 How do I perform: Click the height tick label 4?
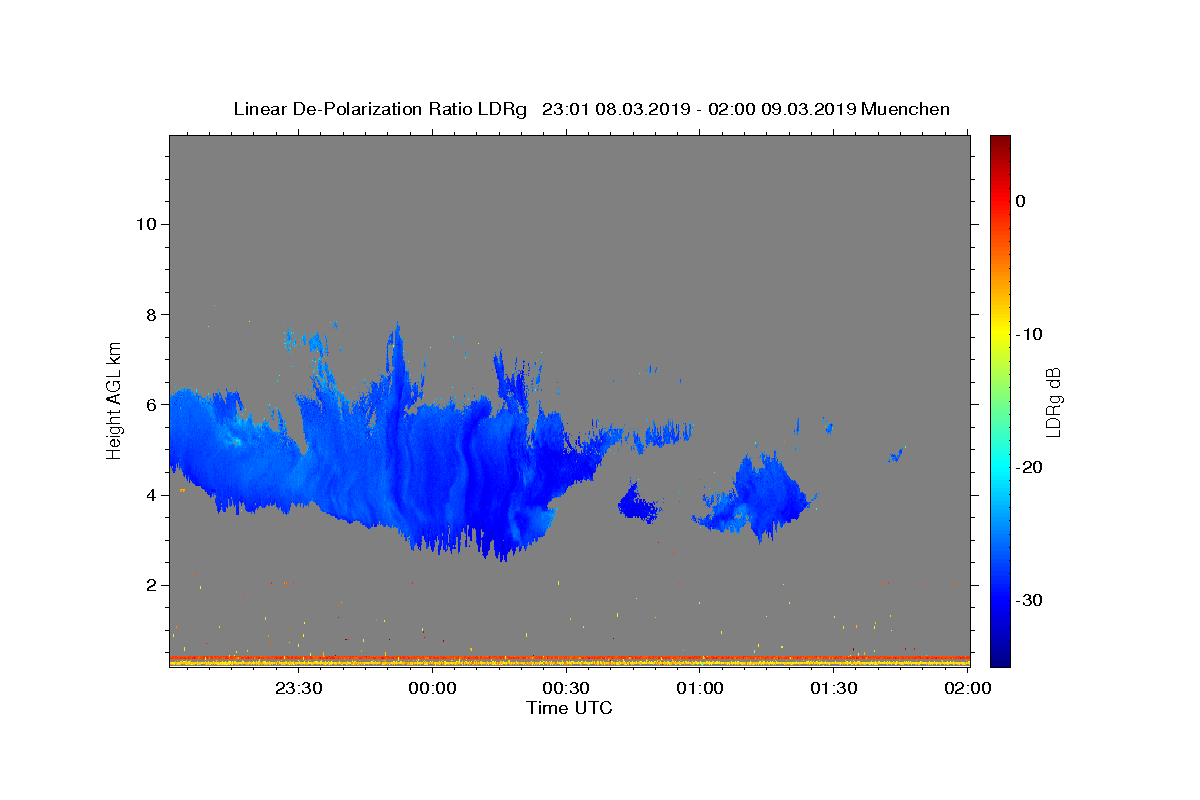[x=150, y=494]
